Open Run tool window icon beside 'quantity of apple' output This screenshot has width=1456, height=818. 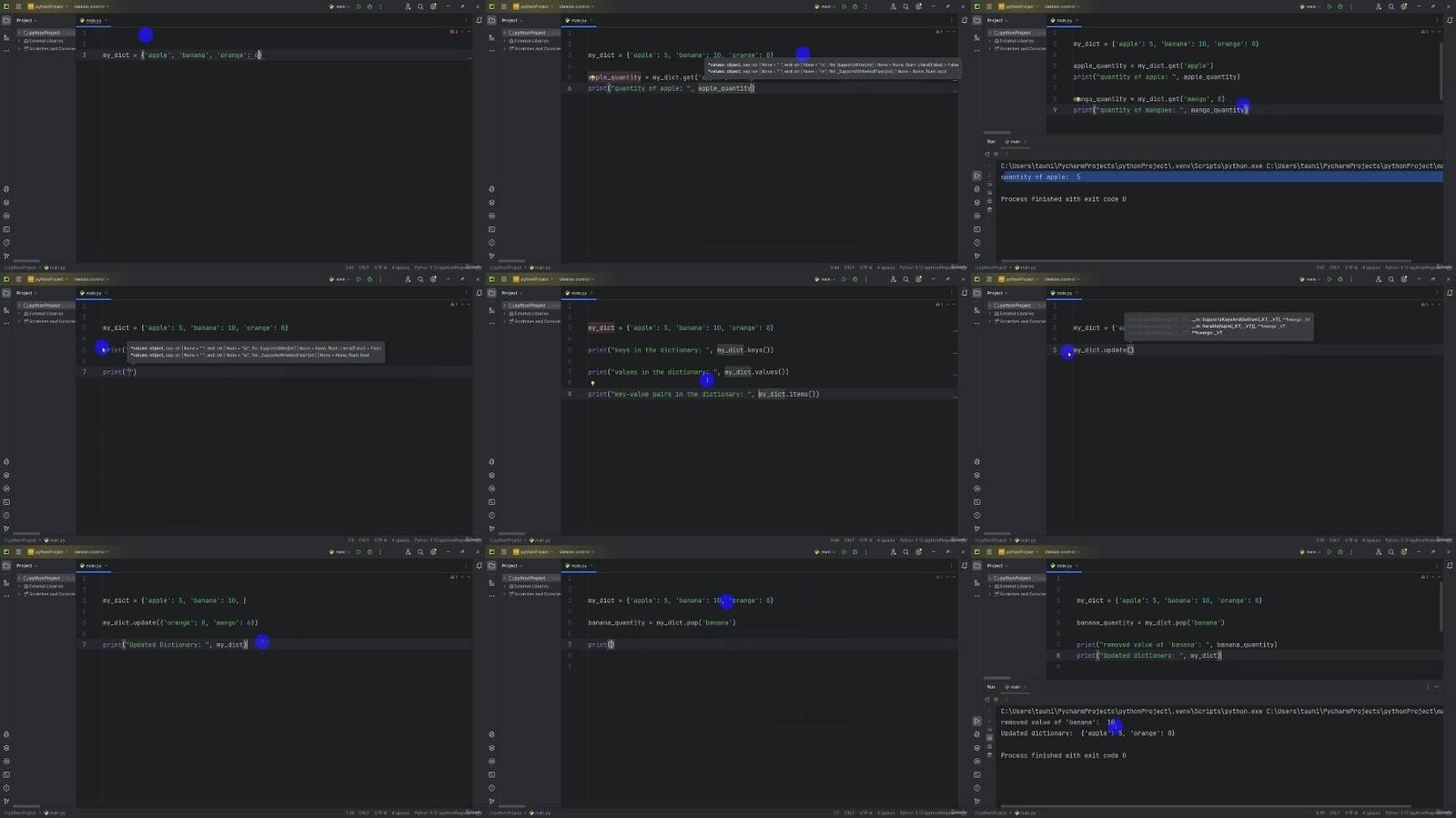click(x=976, y=176)
